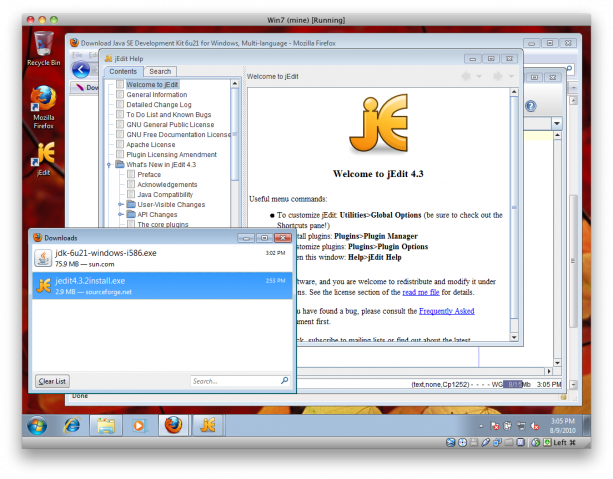Select General Information tree item
This screenshot has height=479, width=613.
tap(157, 95)
